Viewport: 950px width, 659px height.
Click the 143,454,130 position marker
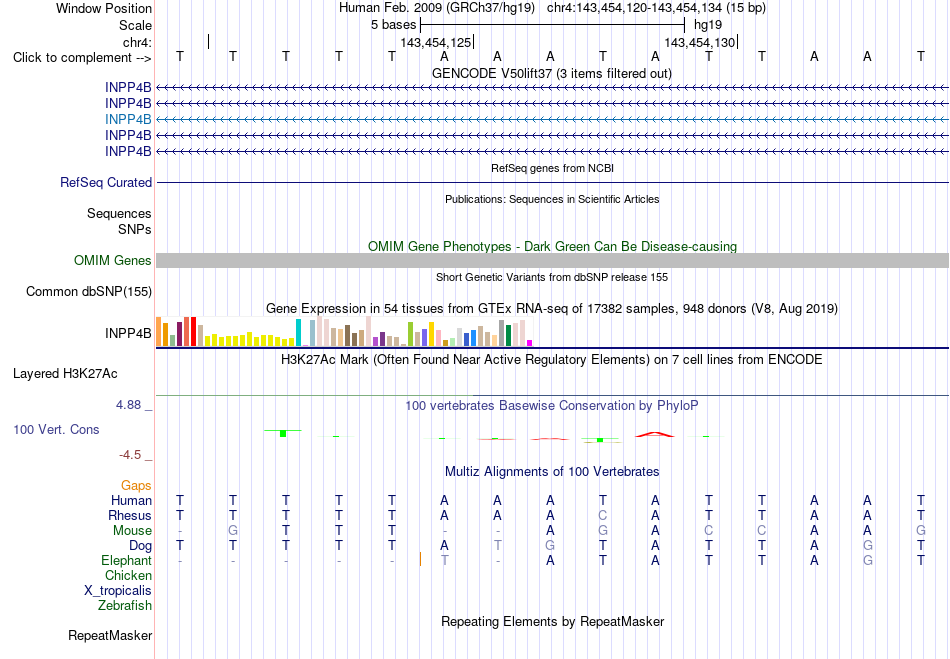[x=701, y=42]
